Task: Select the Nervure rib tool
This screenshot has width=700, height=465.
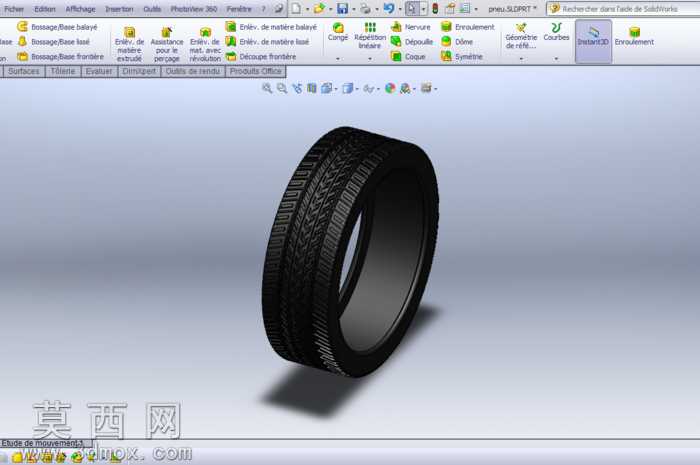Action: tap(411, 27)
